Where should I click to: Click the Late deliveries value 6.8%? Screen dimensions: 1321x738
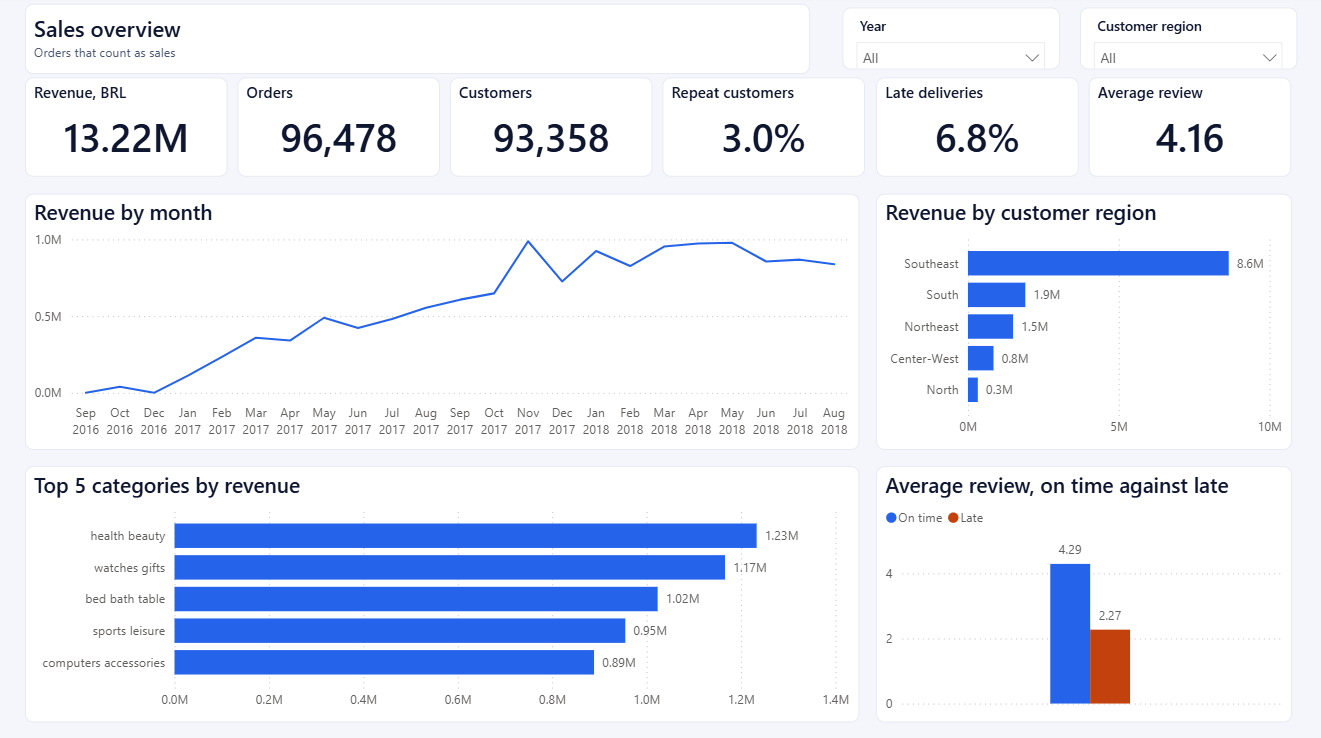[977, 138]
